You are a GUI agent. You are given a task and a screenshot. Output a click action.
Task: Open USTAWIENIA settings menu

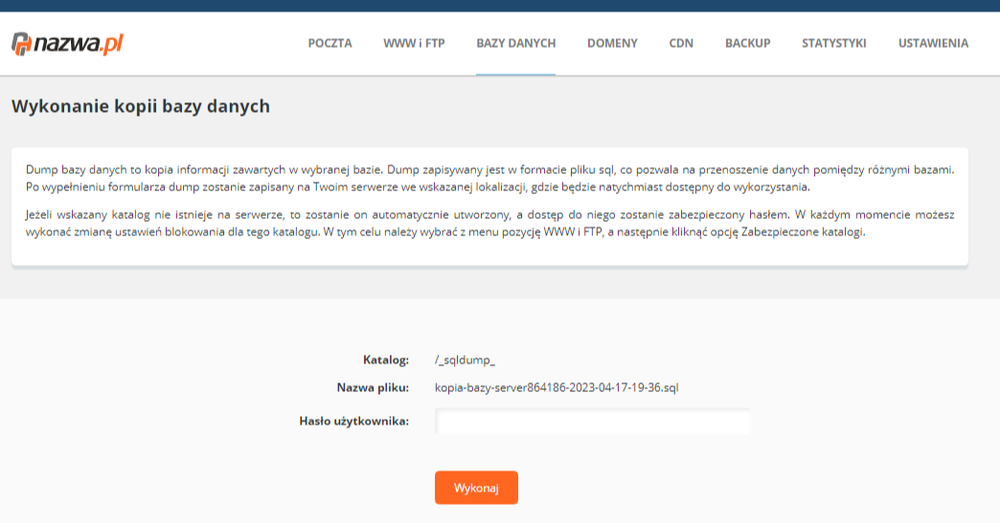click(x=933, y=43)
